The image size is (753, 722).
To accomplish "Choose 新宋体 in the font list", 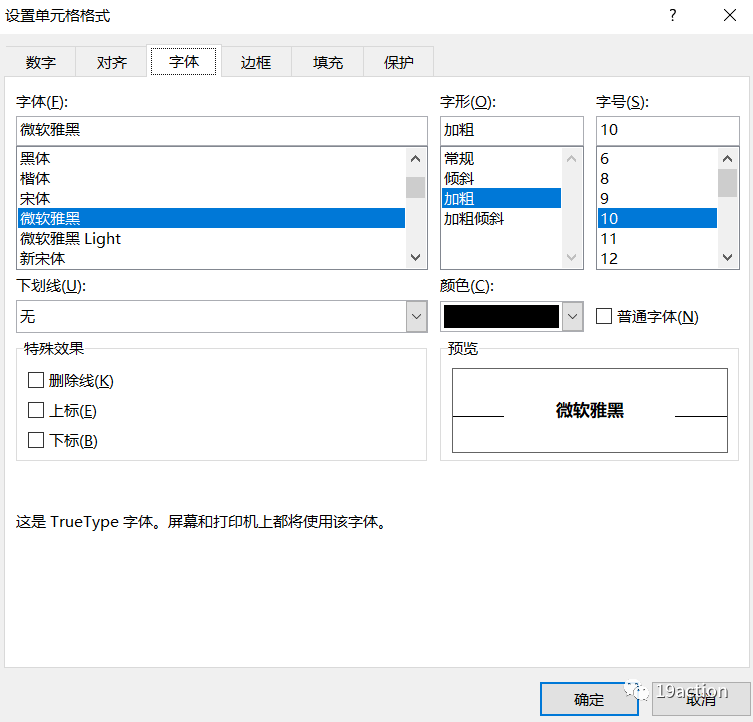I will pos(211,258).
